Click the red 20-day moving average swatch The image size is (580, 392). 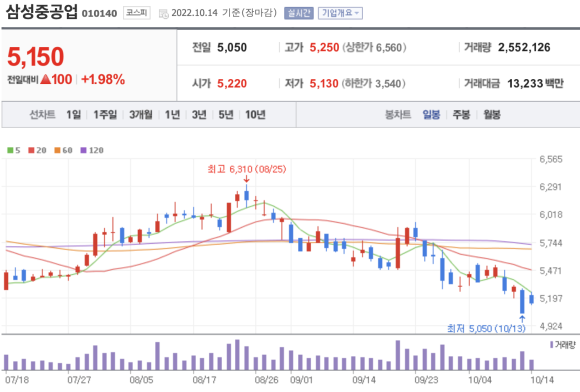[31, 150]
